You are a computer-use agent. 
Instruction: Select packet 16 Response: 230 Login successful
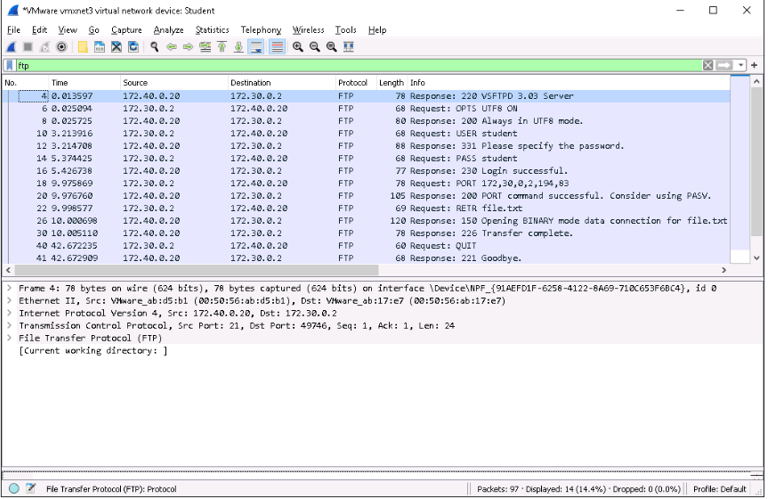click(x=366, y=171)
